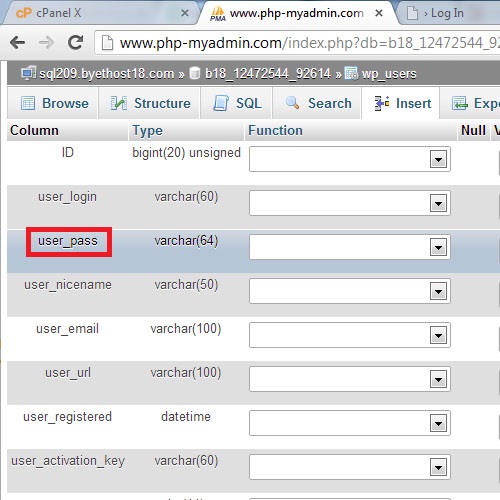Click the Search magnifier icon
Screen dimensions: 500x500
coord(292,103)
